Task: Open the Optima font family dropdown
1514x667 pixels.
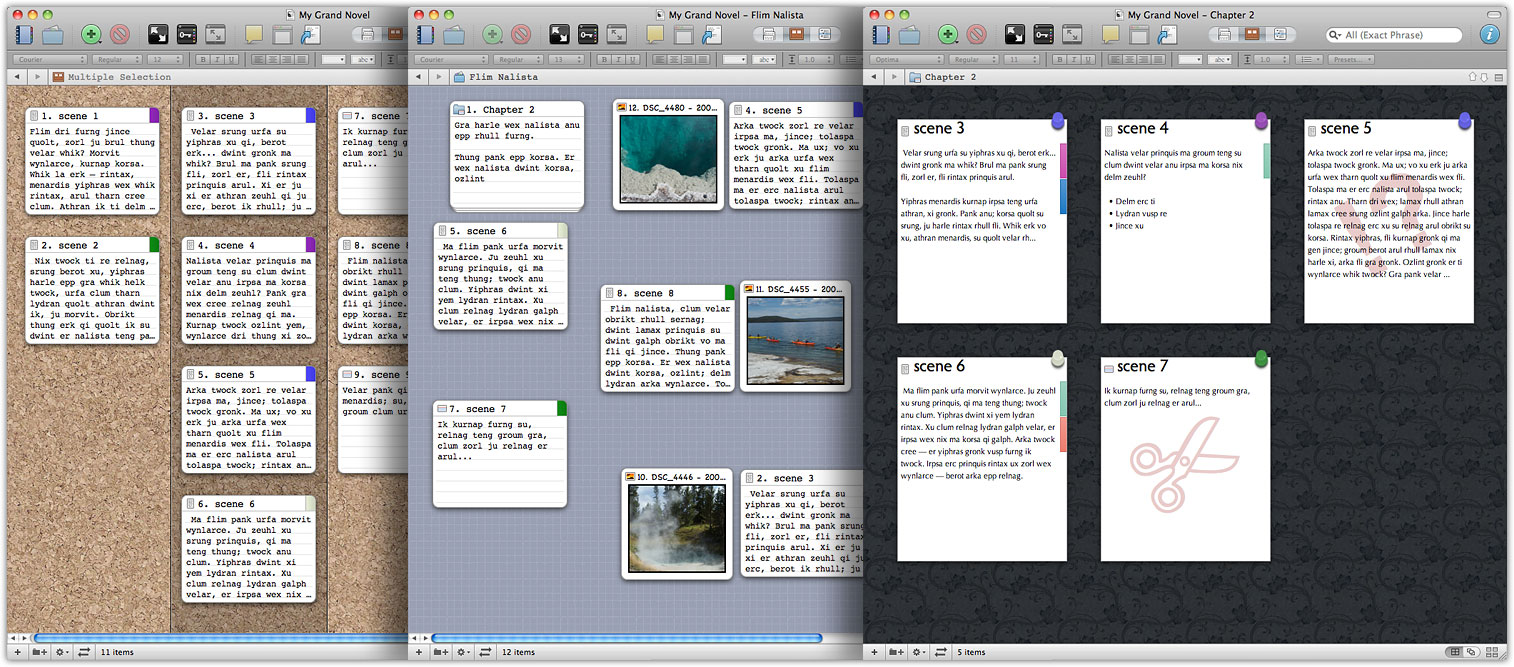Action: coord(904,60)
